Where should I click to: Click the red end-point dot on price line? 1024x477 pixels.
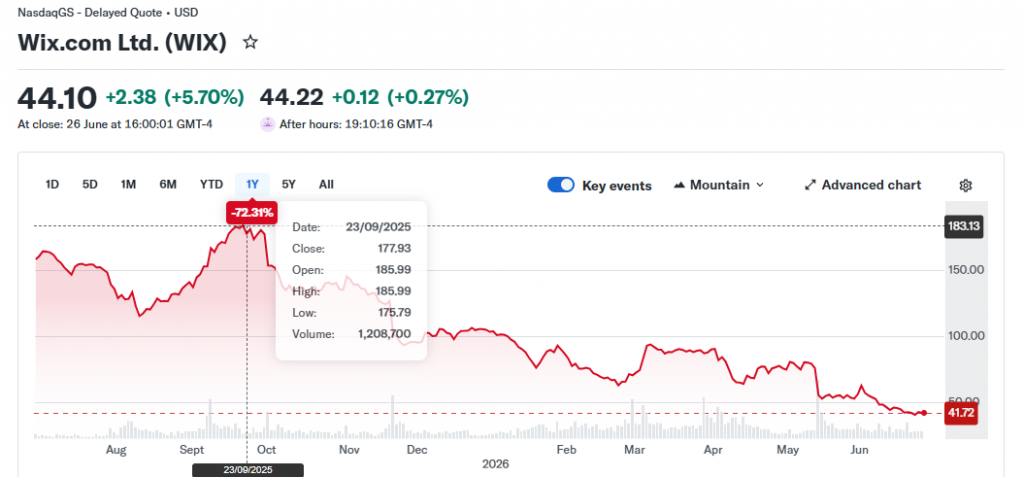(923, 413)
